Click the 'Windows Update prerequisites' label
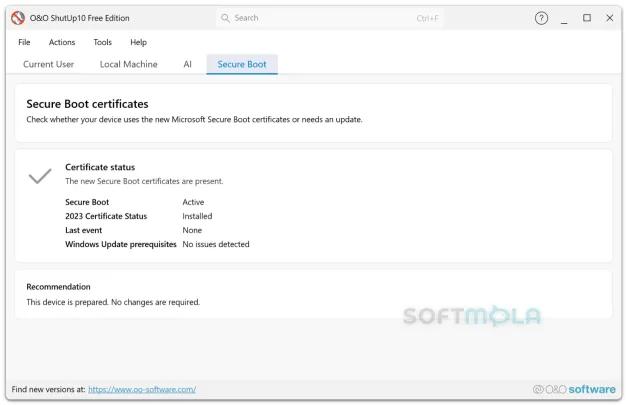627x405 pixels. [121, 244]
